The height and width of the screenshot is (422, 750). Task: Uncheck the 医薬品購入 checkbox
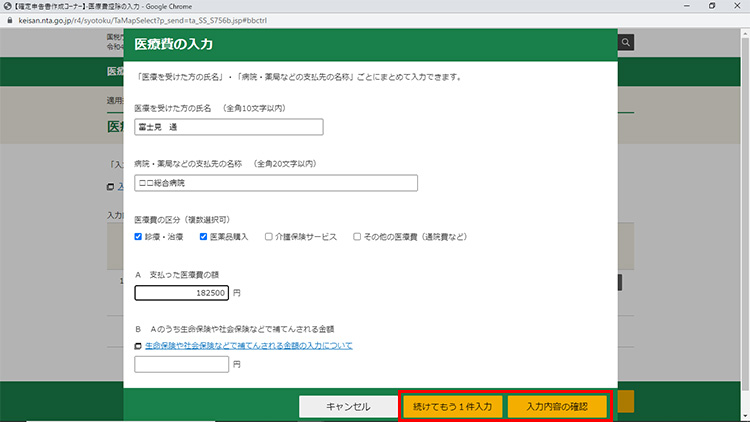(x=204, y=237)
